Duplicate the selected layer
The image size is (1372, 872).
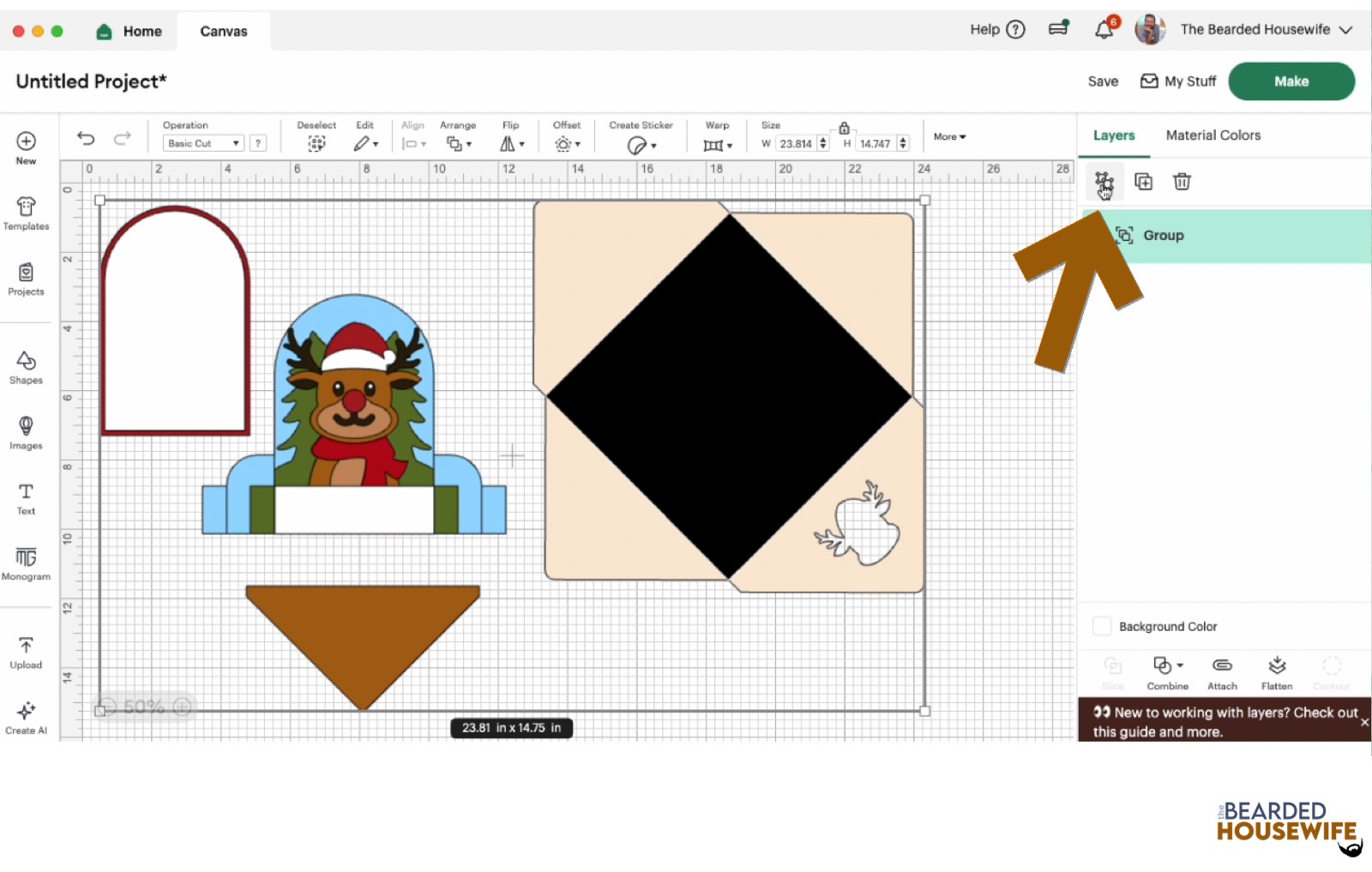click(x=1143, y=182)
